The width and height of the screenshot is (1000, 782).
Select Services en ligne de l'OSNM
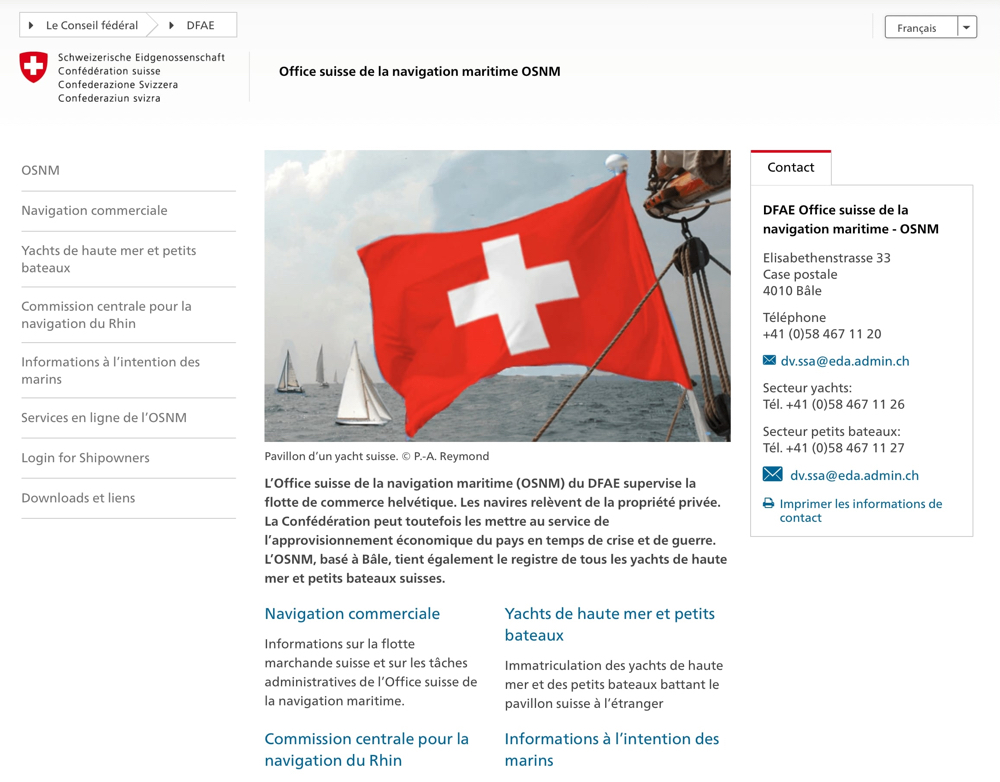[x=104, y=418]
